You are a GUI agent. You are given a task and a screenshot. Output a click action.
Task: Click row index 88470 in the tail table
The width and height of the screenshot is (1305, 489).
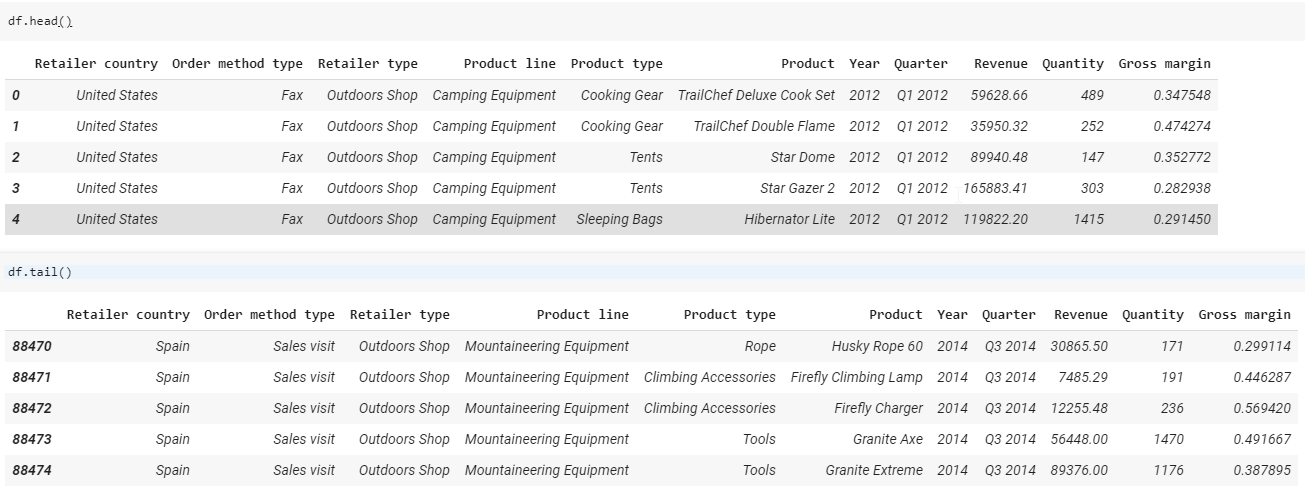(x=32, y=346)
